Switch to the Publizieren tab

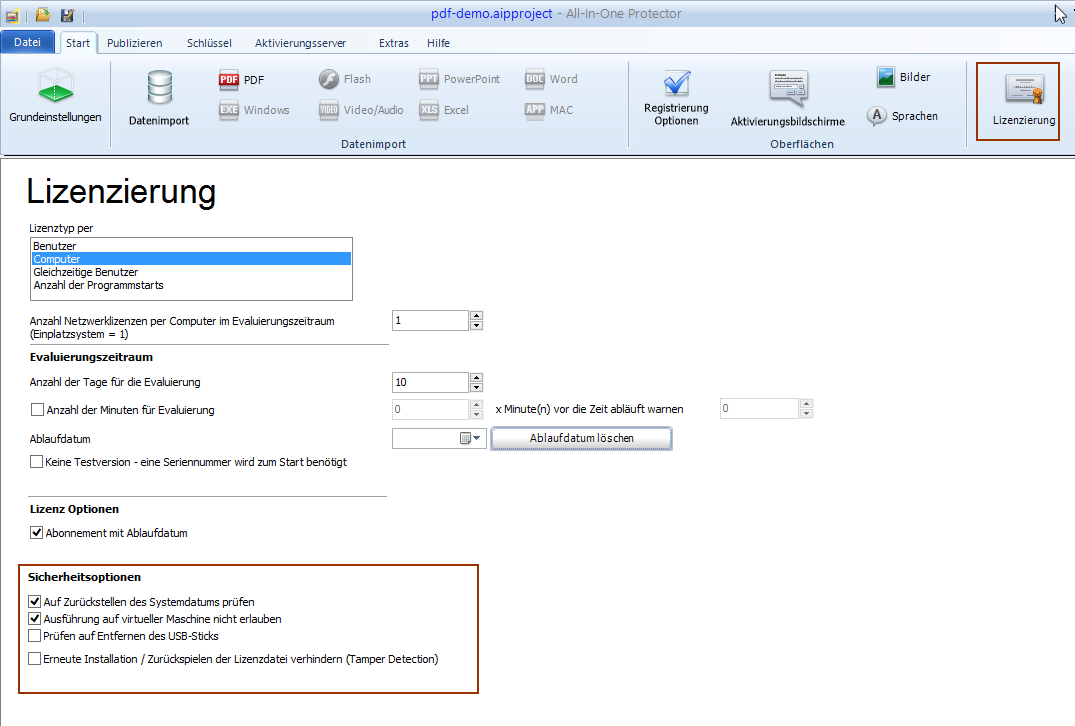click(134, 43)
